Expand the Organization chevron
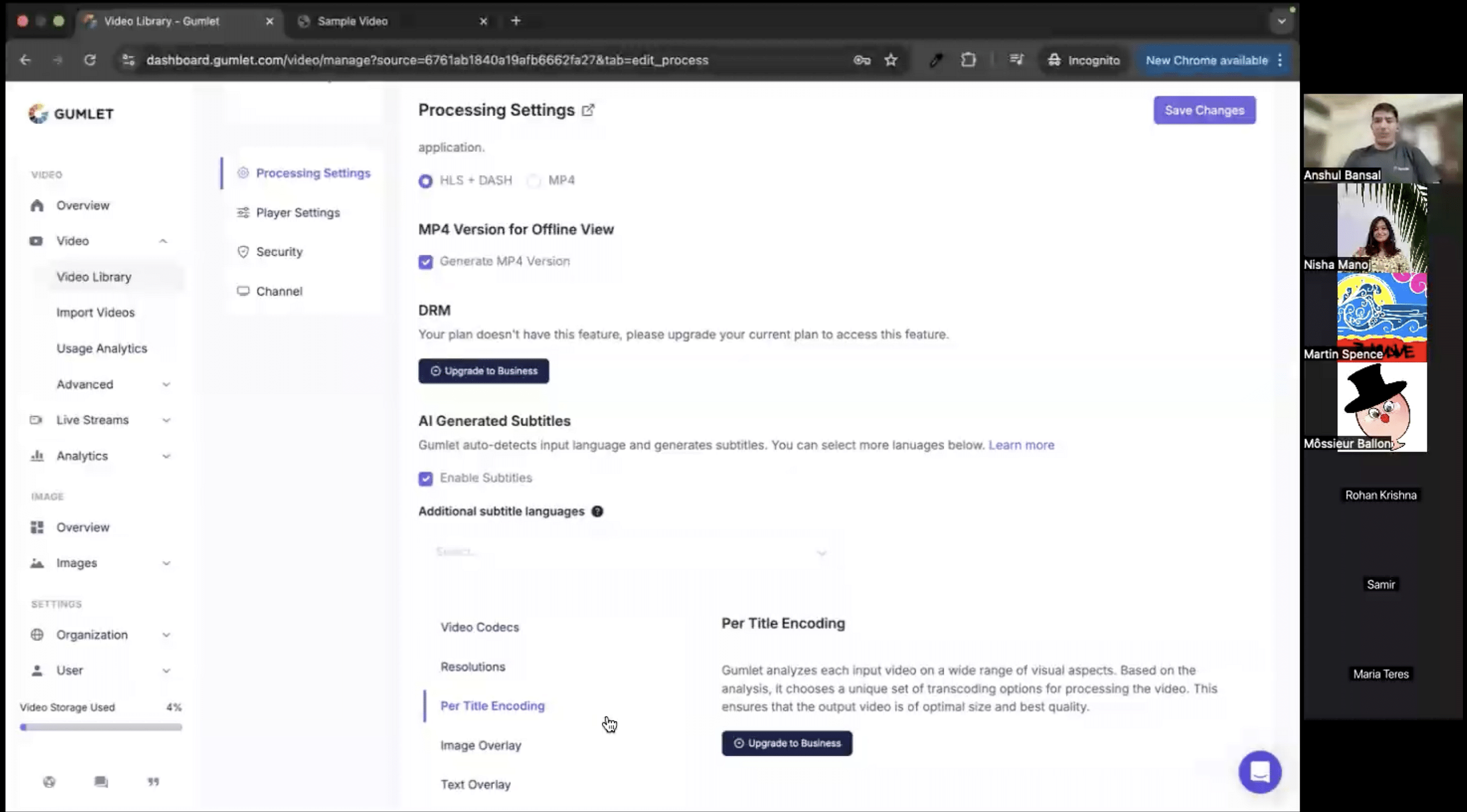This screenshot has width=1467, height=812. [166, 635]
